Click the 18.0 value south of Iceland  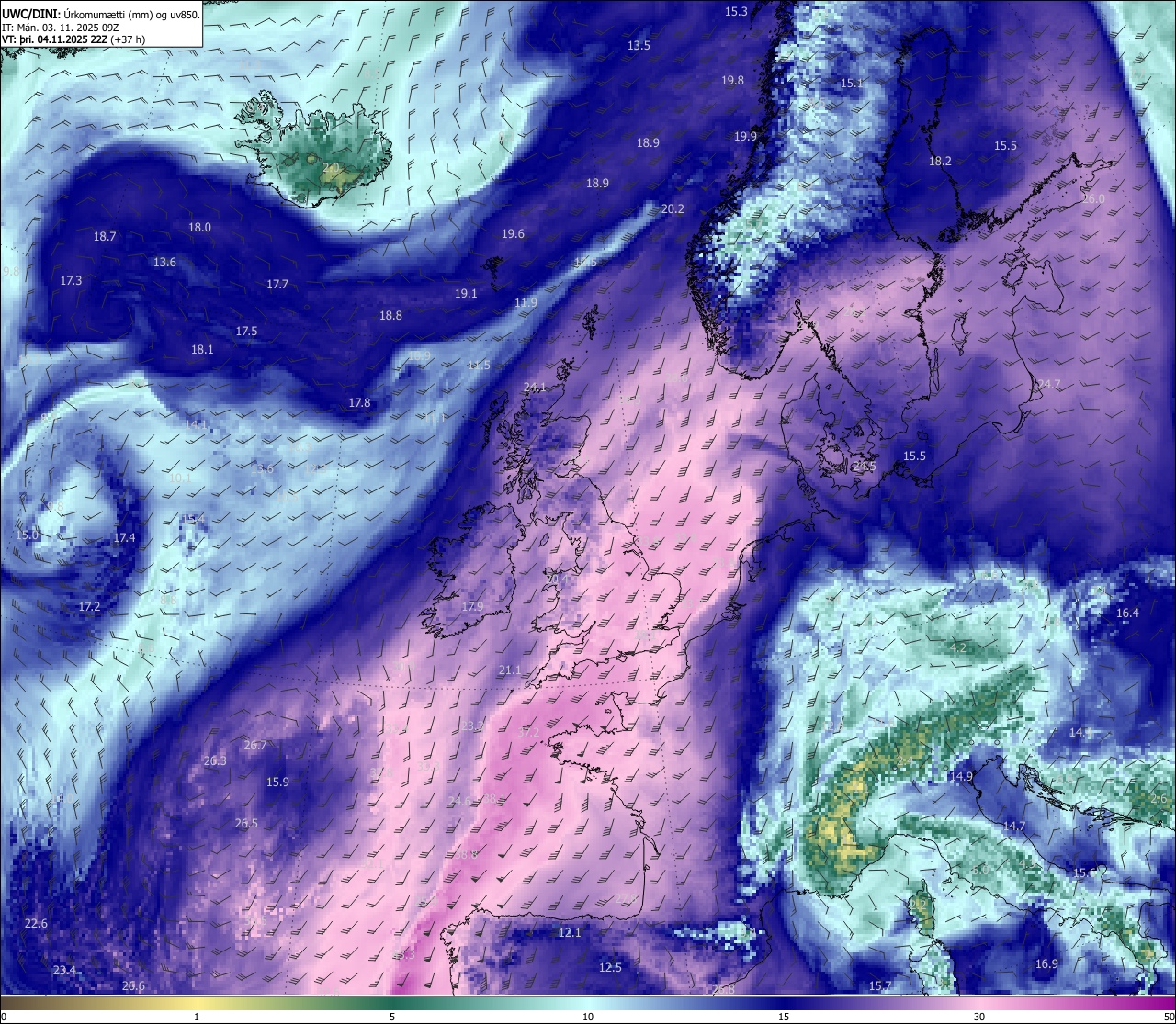click(x=199, y=228)
